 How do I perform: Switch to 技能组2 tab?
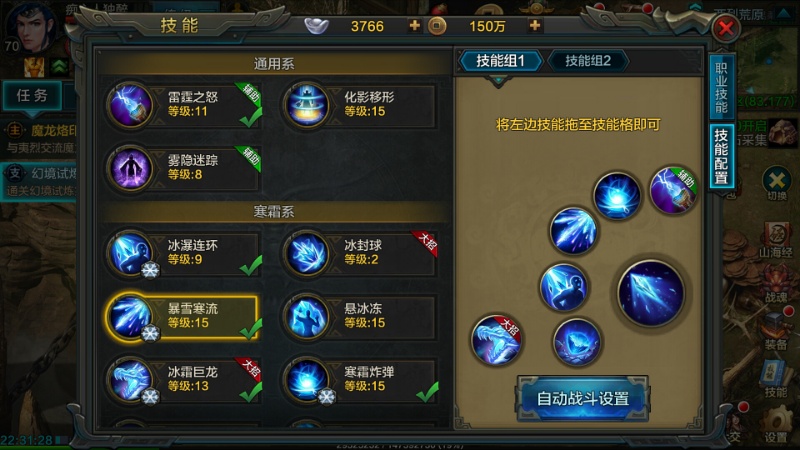(588, 61)
